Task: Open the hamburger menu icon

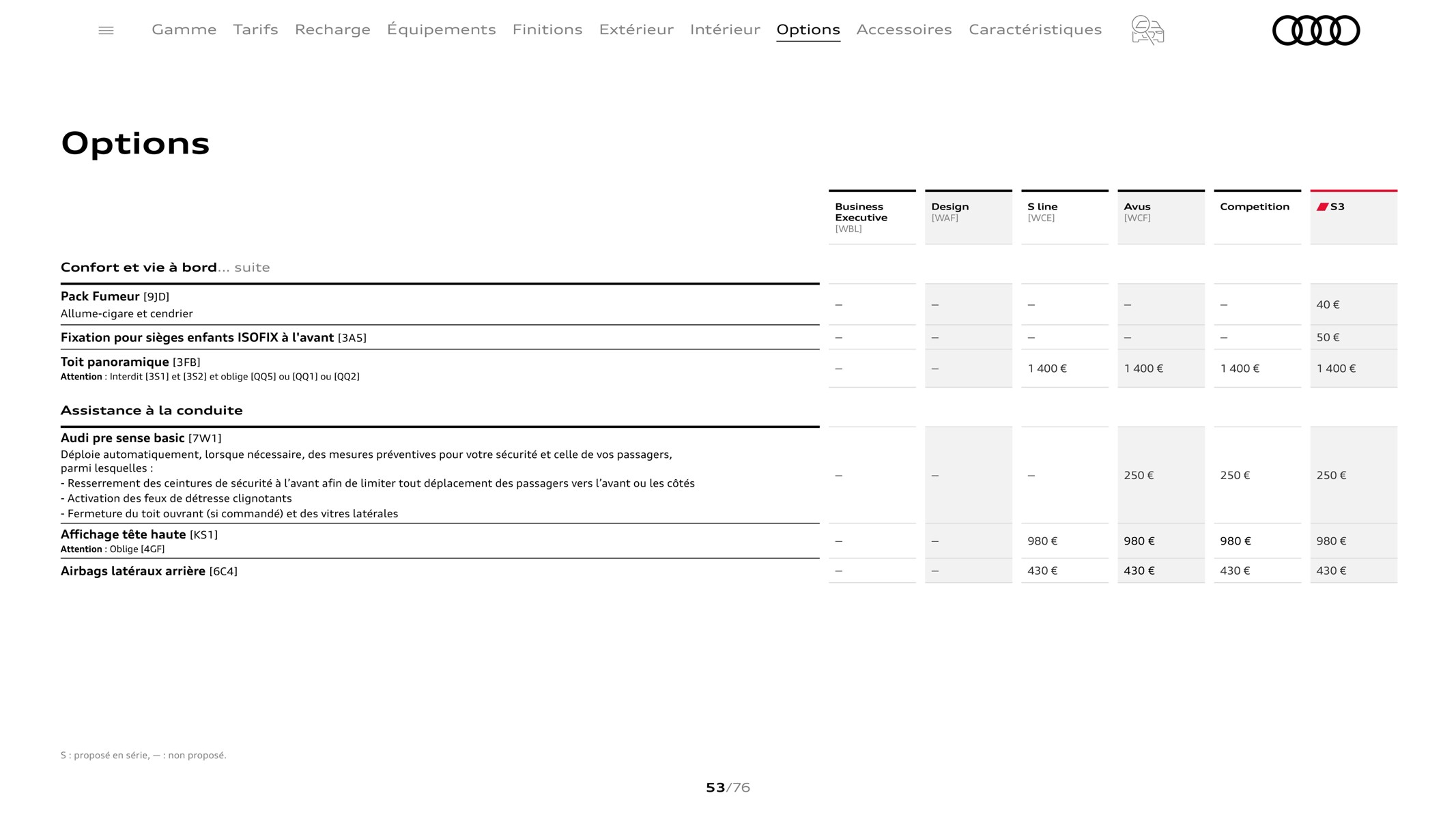Action: [x=106, y=30]
